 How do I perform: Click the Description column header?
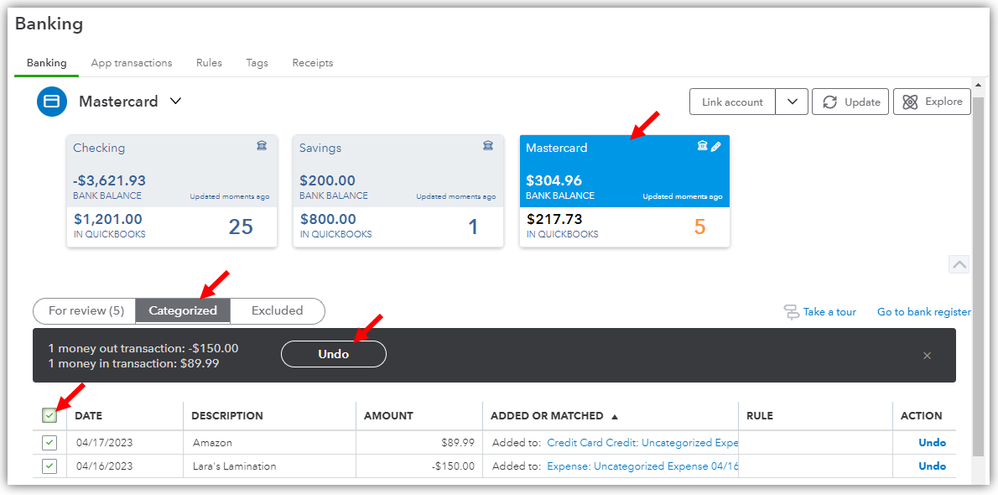227,416
